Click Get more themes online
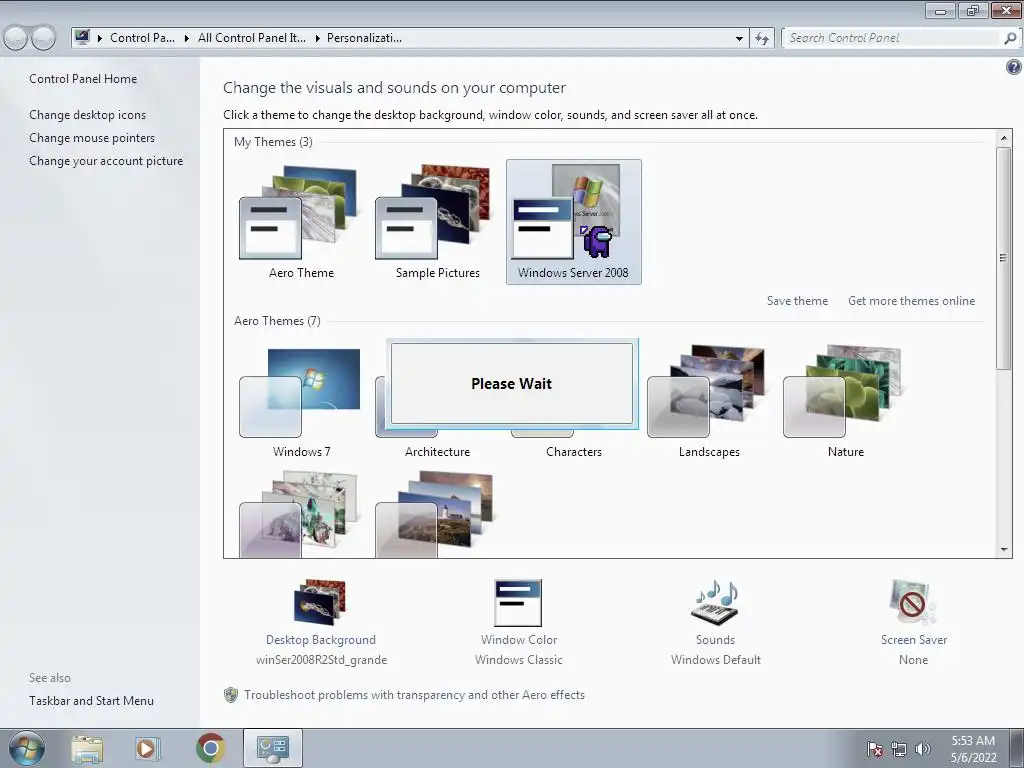This screenshot has width=1024, height=768. [911, 301]
